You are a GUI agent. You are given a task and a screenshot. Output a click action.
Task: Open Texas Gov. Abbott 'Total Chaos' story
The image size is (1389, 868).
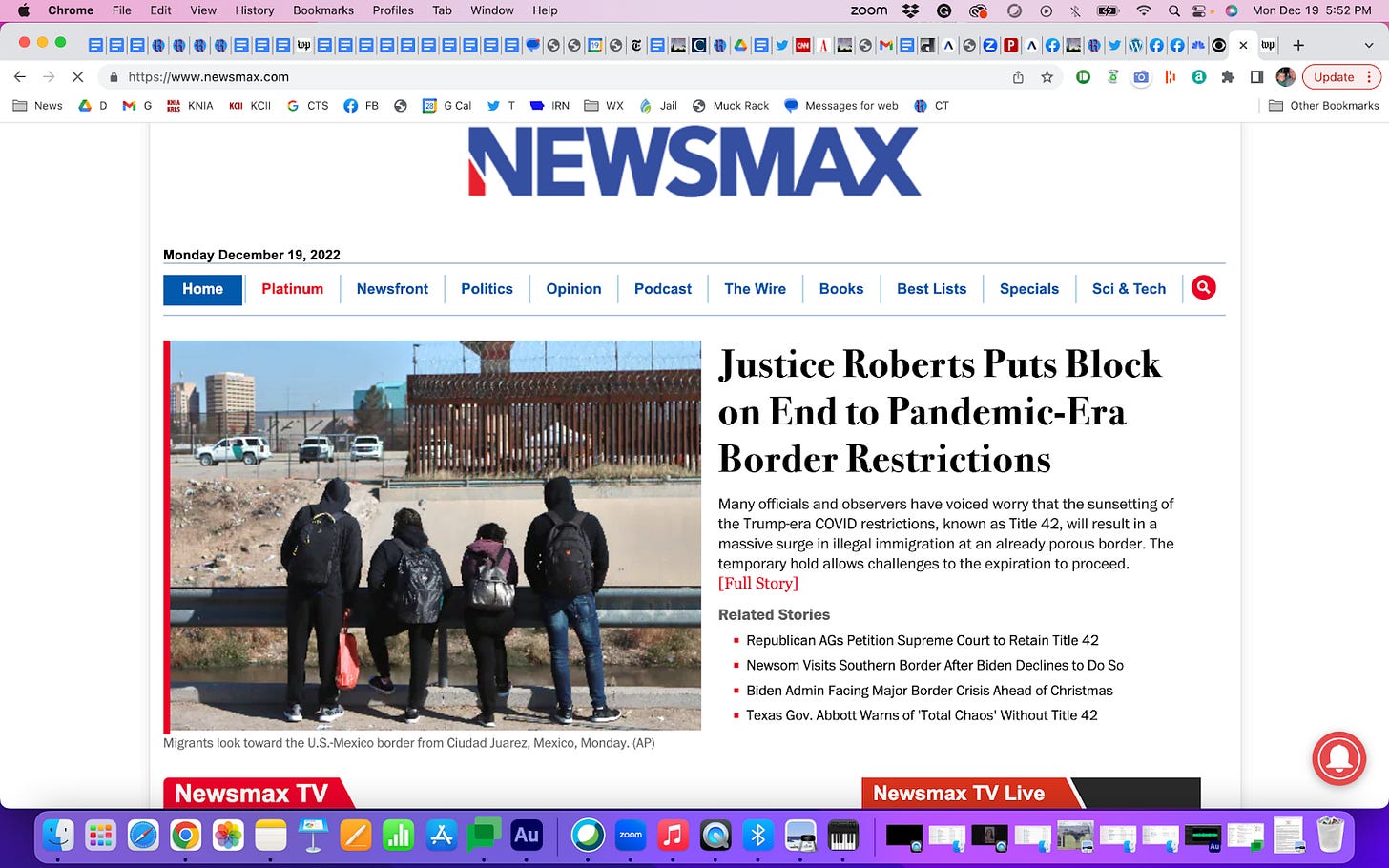922,715
